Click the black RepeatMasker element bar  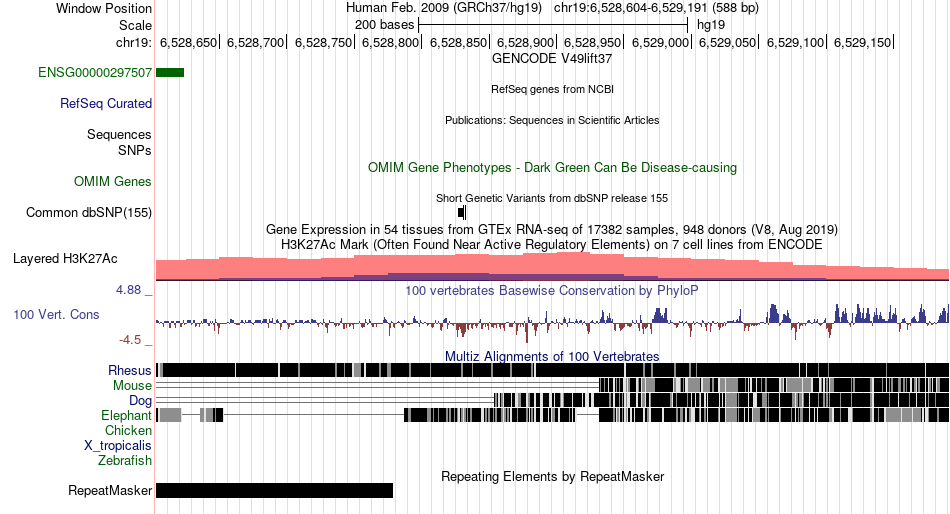[274, 490]
